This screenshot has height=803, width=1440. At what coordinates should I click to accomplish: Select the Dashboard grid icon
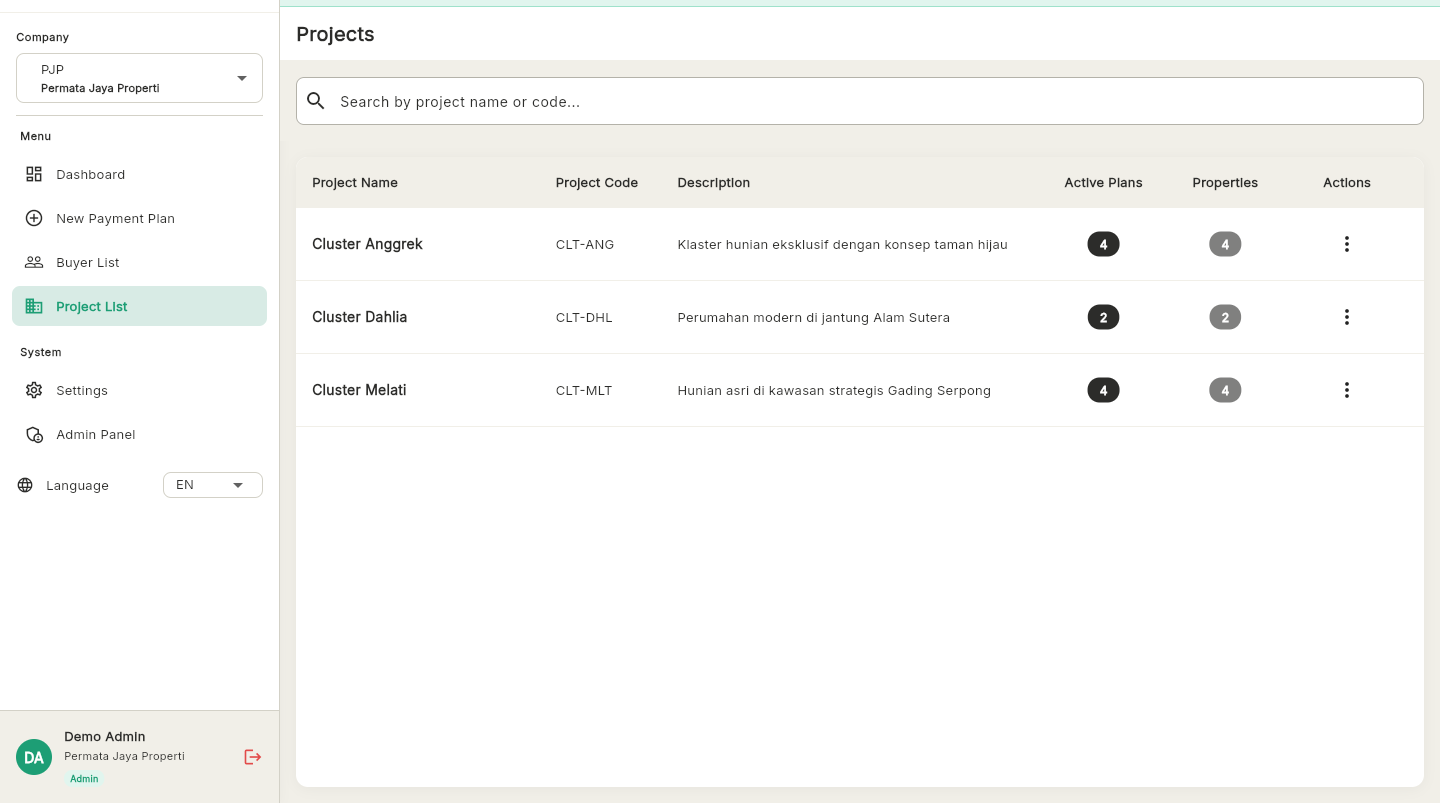tap(34, 174)
